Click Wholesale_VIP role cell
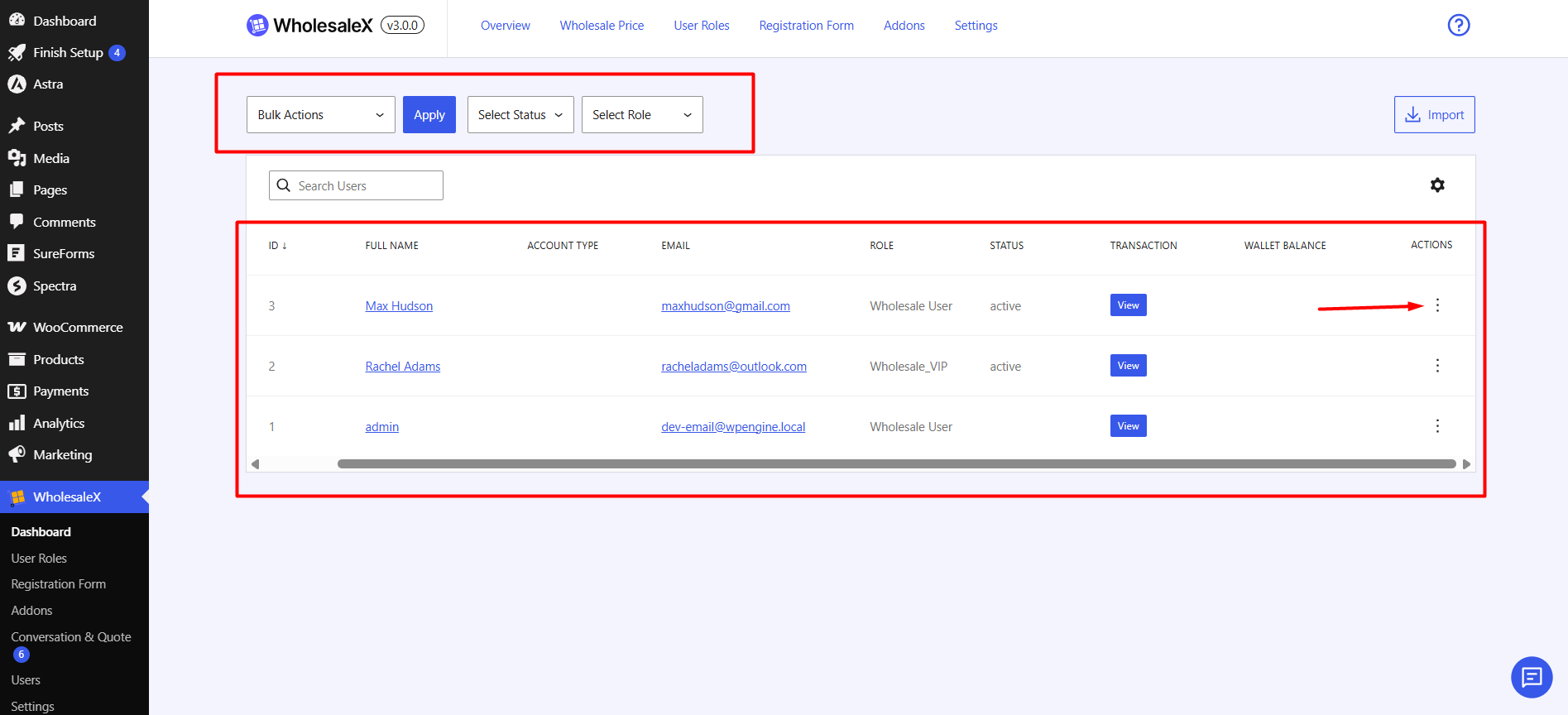This screenshot has height=715, width=1568. 909,367
